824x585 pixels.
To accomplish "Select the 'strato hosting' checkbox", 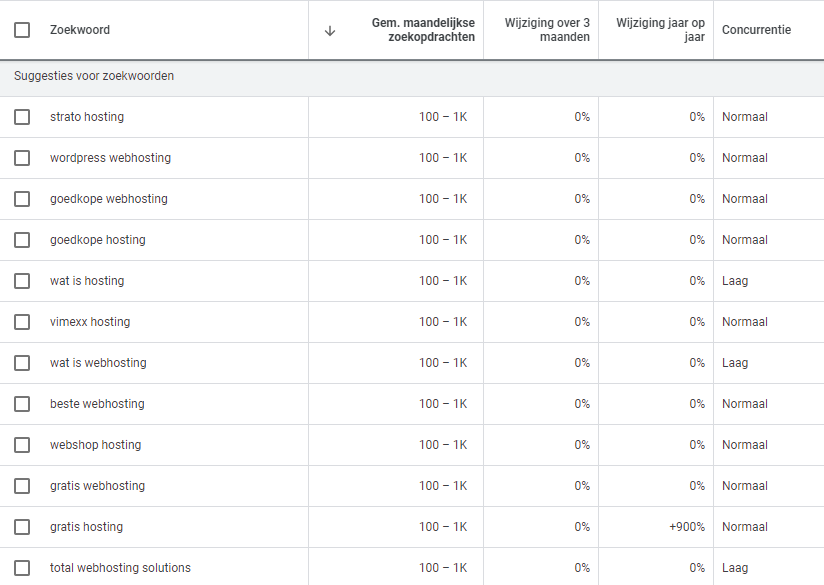I will click(x=22, y=117).
